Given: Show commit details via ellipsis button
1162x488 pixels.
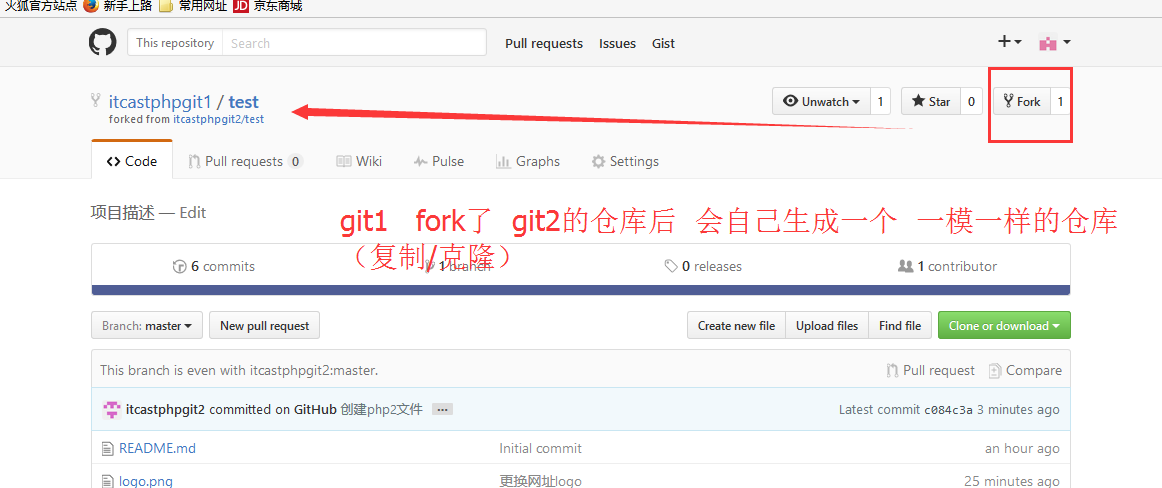Looking at the screenshot, I should tap(442, 410).
